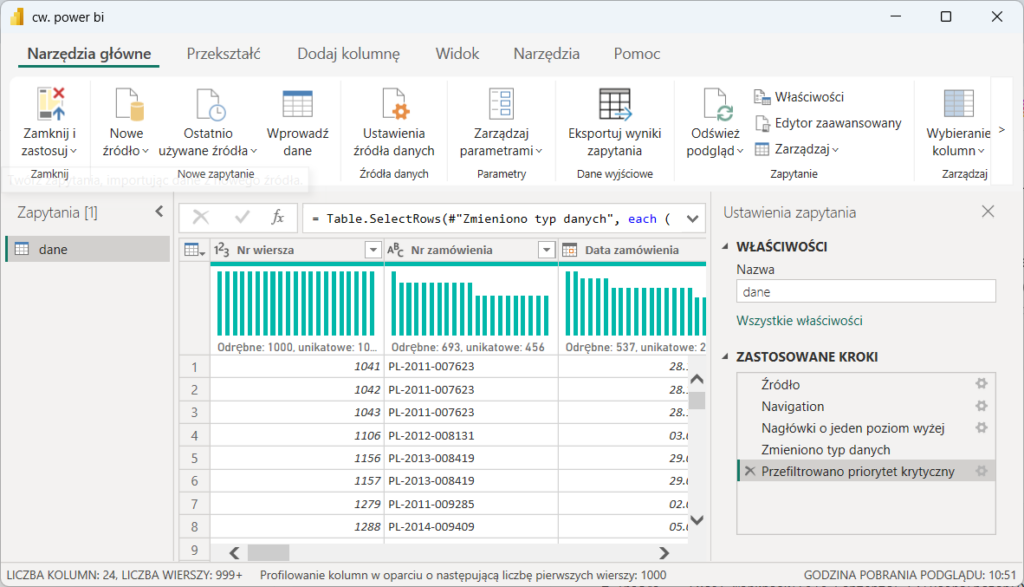Select the Źródło applied step

780,385
